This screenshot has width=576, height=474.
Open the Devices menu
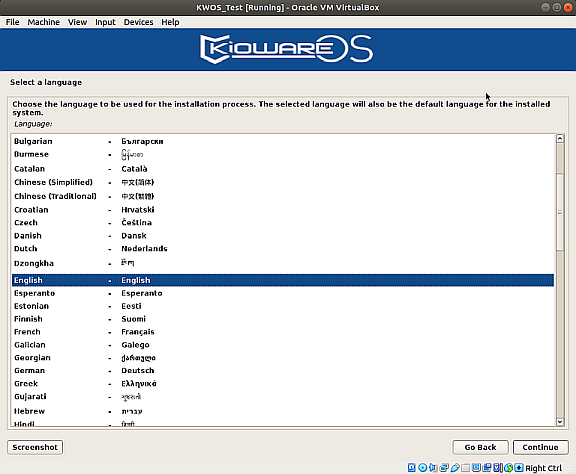[x=138, y=22]
